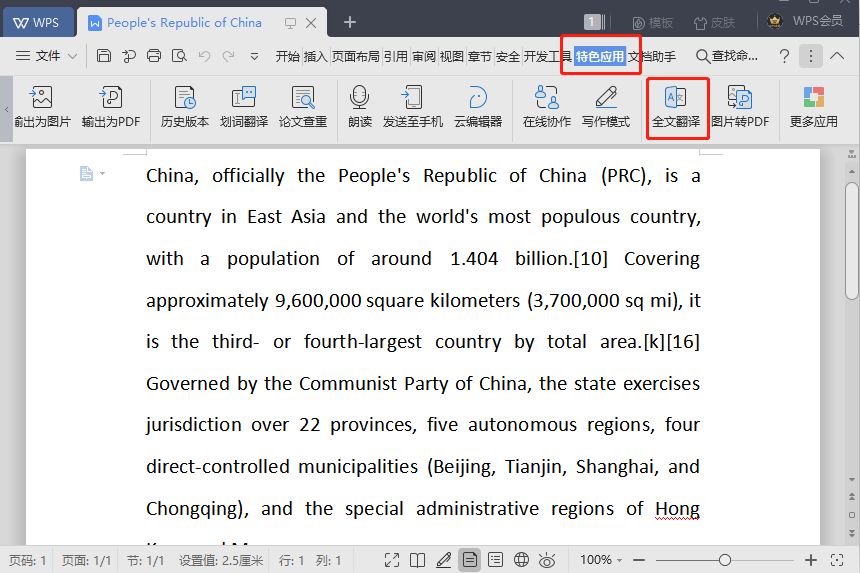Open the 审阅 tab
This screenshot has height=573, width=860.
pos(424,56)
